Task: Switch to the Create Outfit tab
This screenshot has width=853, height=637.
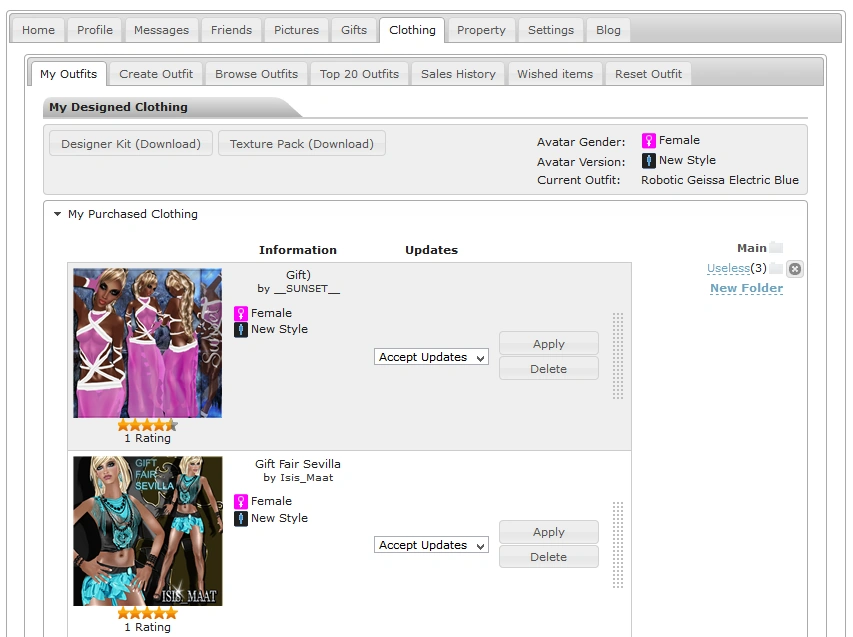Action: click(x=156, y=74)
